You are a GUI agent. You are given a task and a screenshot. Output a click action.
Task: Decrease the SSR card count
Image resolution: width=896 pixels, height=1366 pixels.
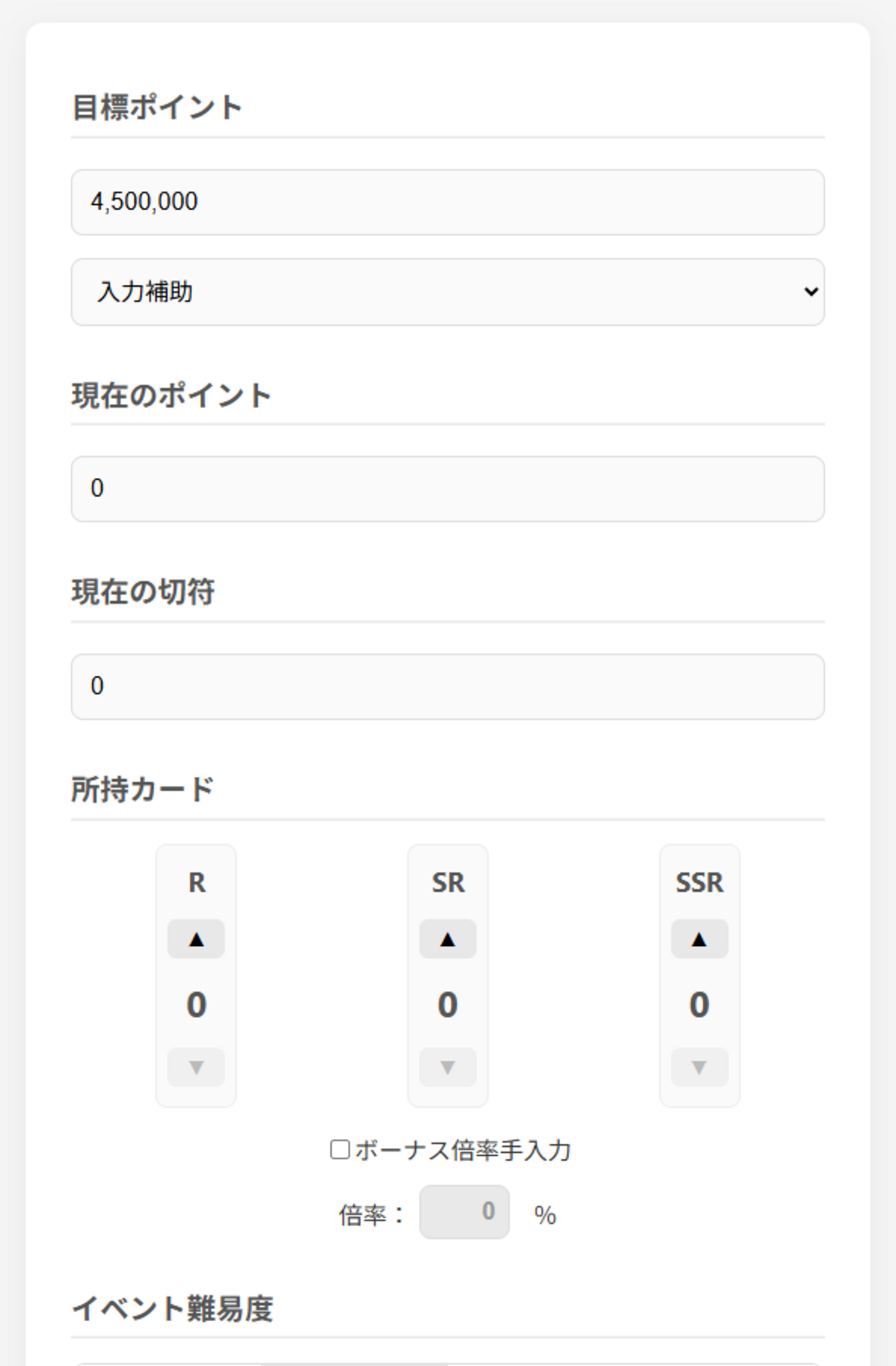click(x=700, y=1067)
